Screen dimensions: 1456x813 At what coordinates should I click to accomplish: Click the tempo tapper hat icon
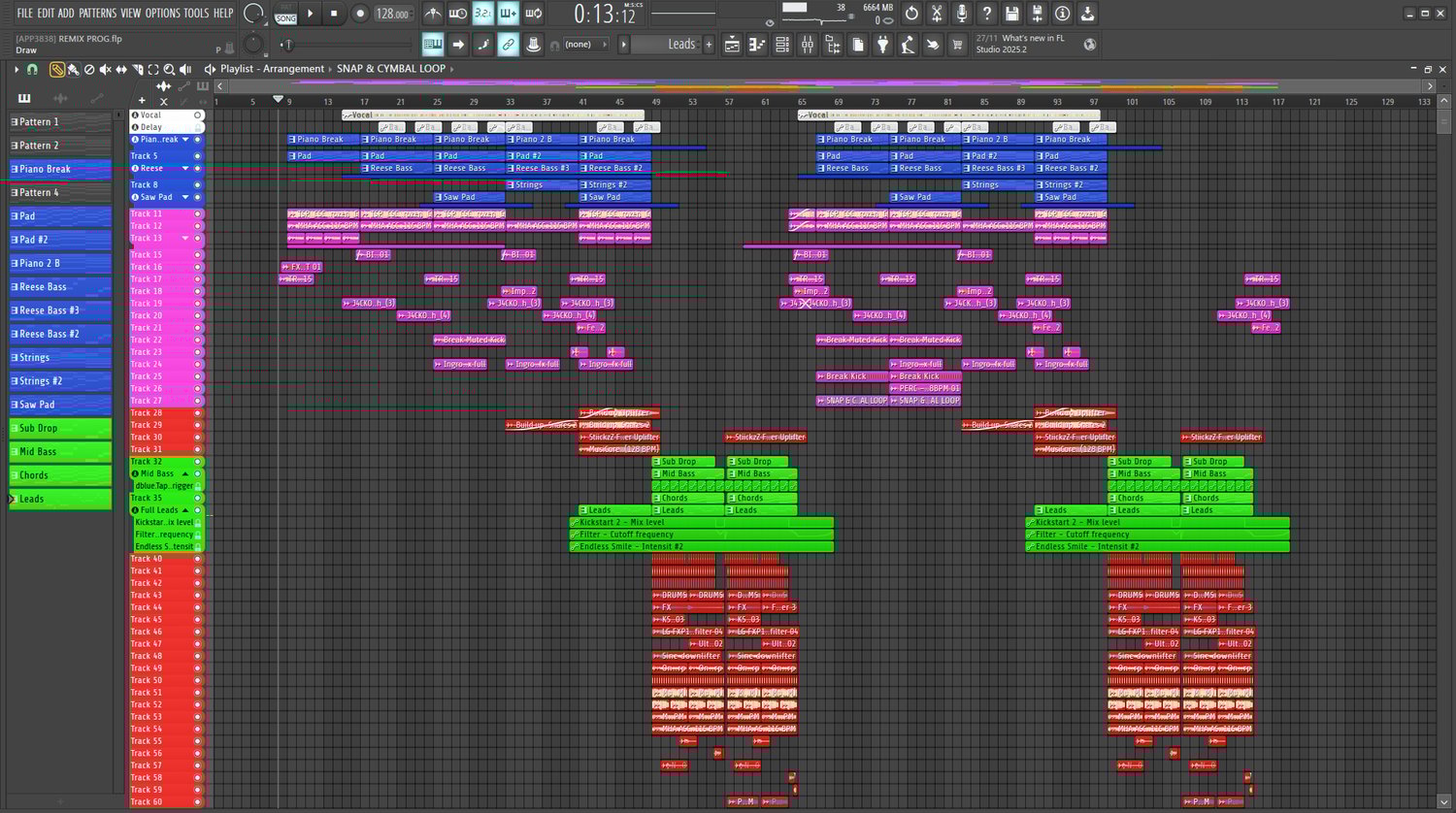coord(533,44)
